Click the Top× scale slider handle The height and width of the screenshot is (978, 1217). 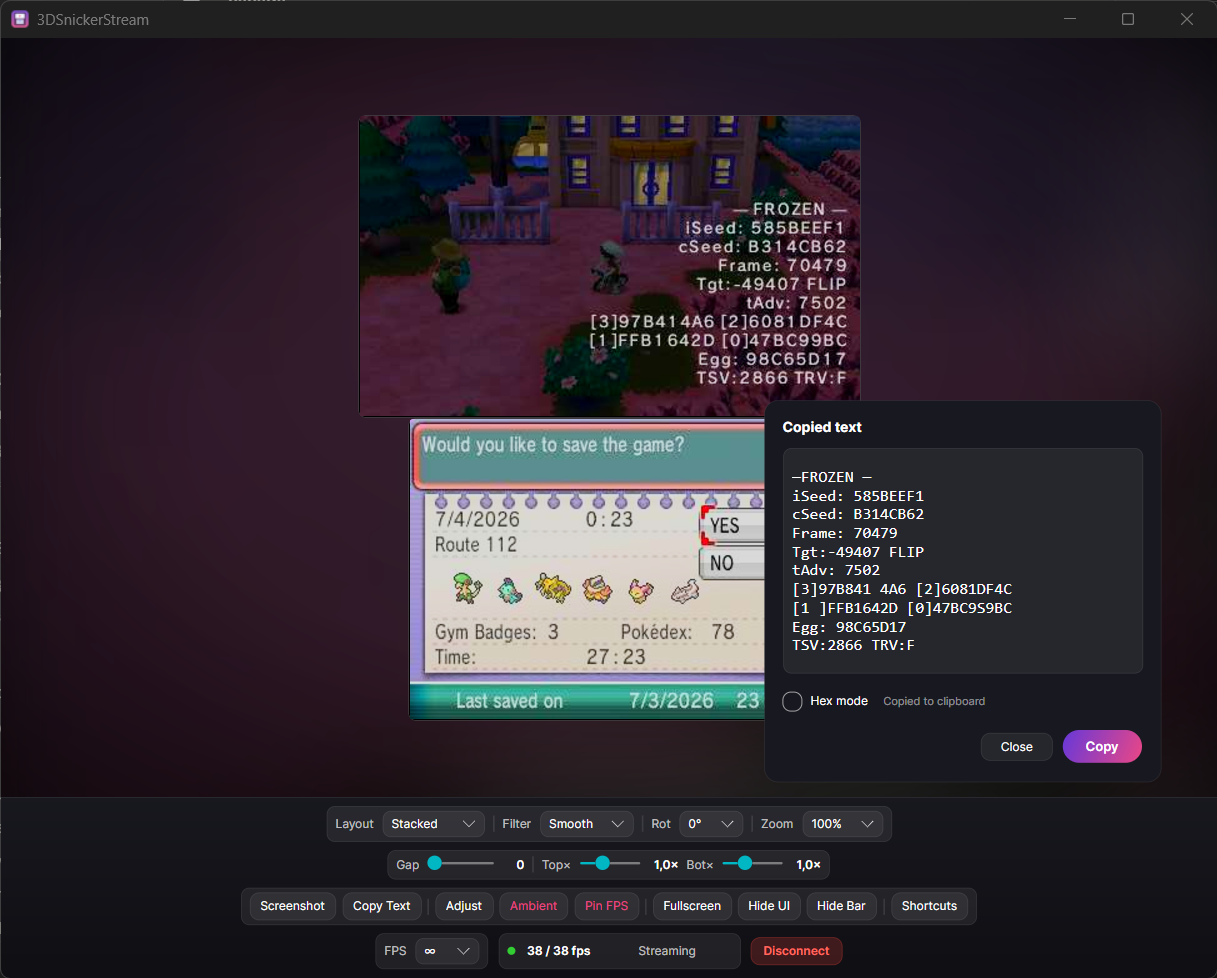(602, 863)
